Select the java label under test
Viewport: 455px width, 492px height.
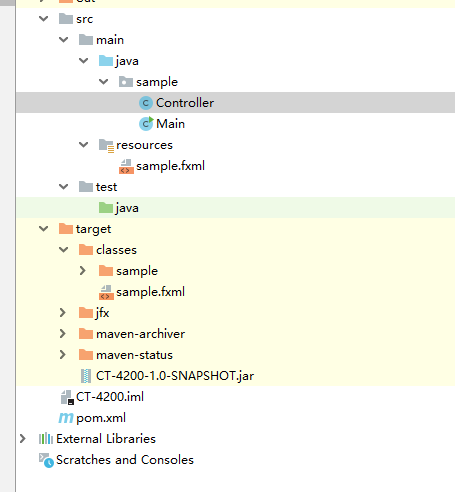pos(127,208)
